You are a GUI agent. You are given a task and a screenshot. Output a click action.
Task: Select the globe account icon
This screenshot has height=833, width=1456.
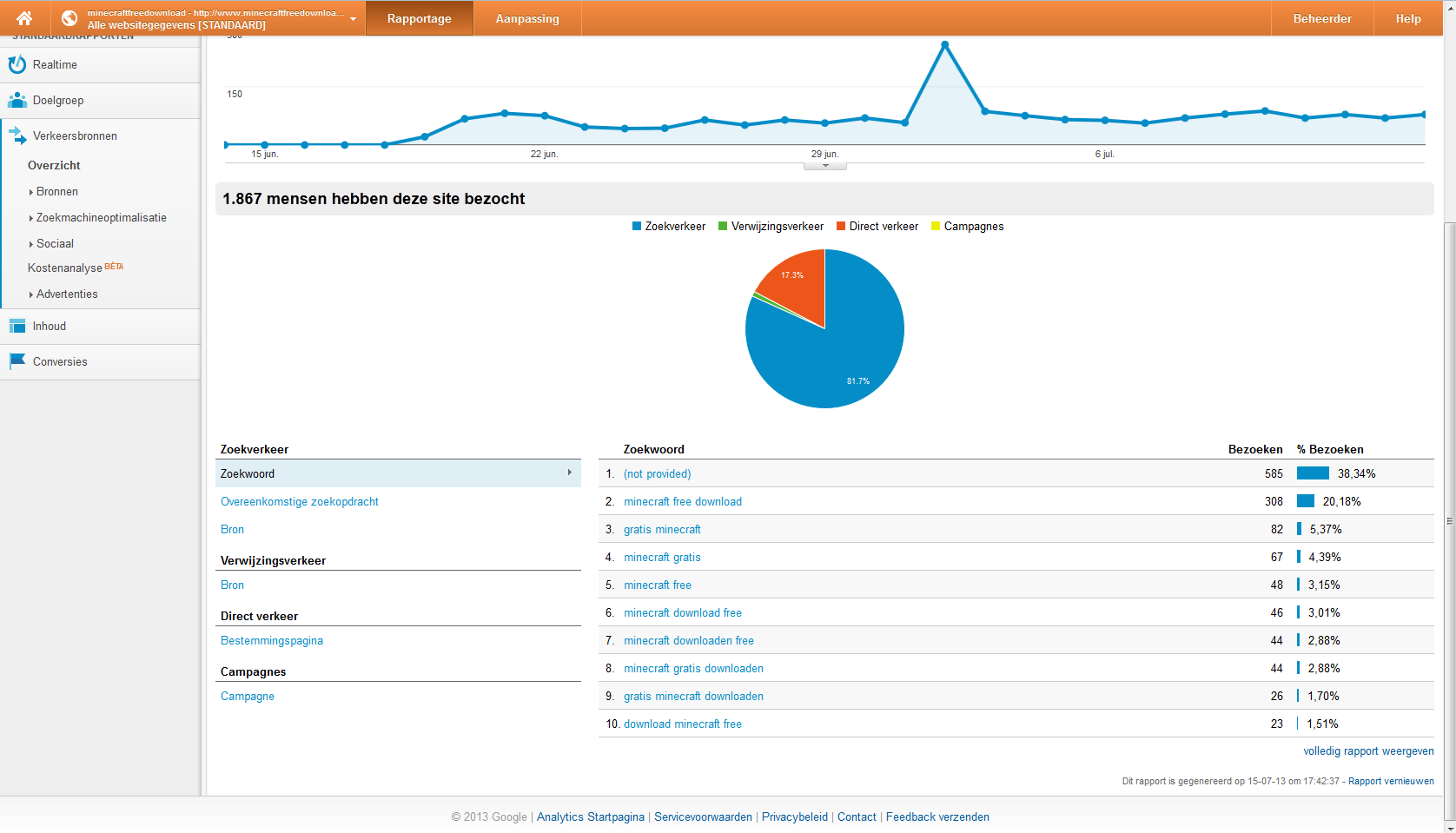pyautogui.click(x=69, y=18)
